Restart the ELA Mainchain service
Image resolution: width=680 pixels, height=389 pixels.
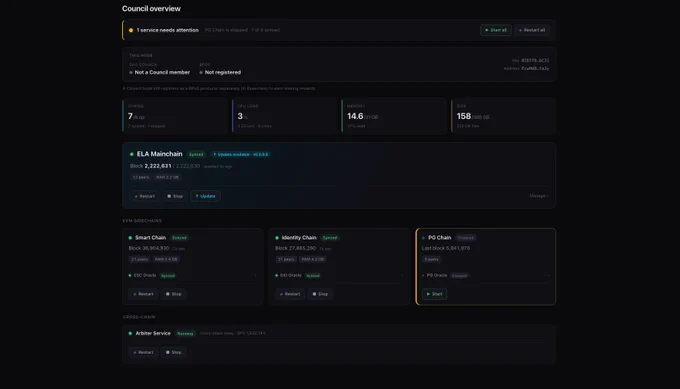point(144,196)
